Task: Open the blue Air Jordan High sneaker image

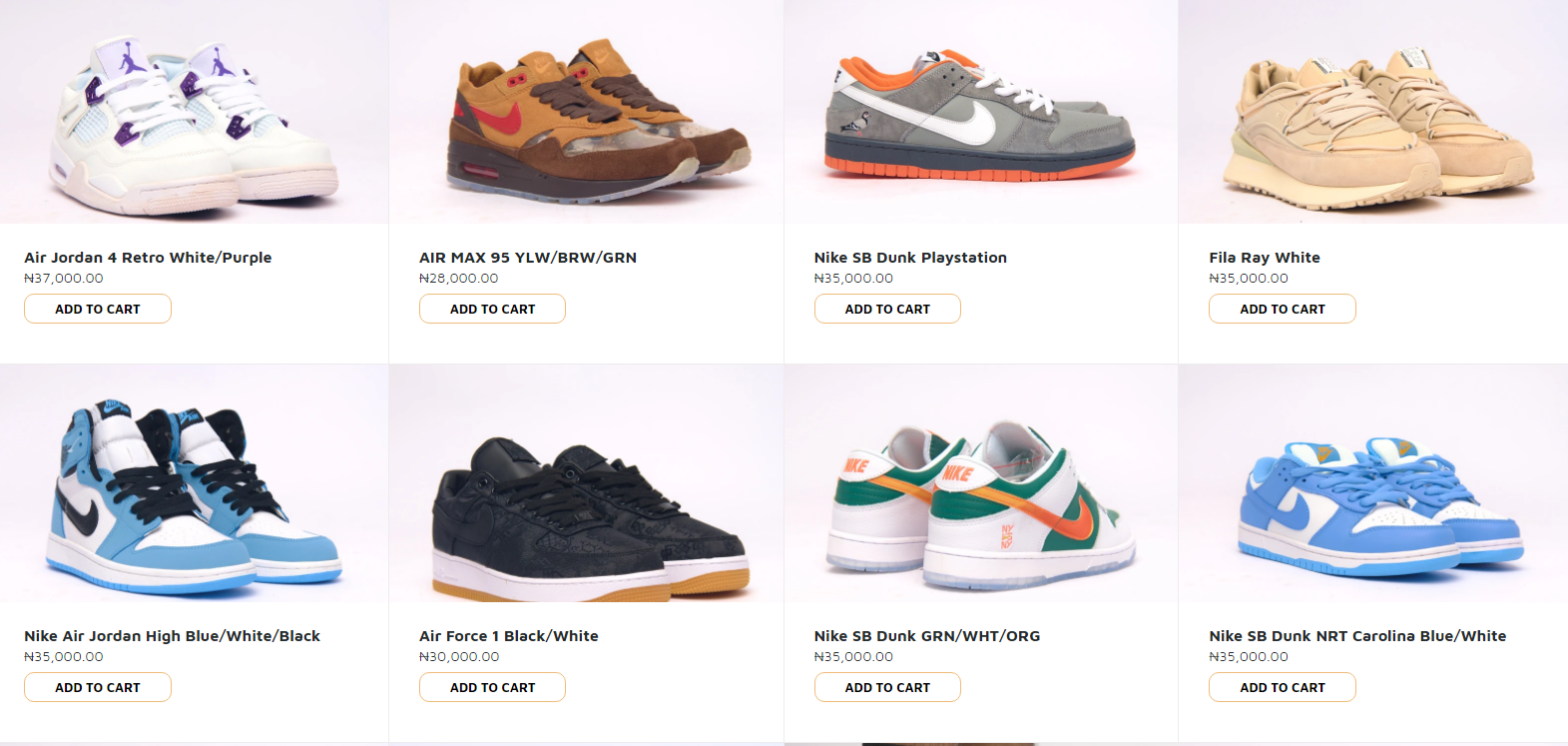Action: [194, 483]
